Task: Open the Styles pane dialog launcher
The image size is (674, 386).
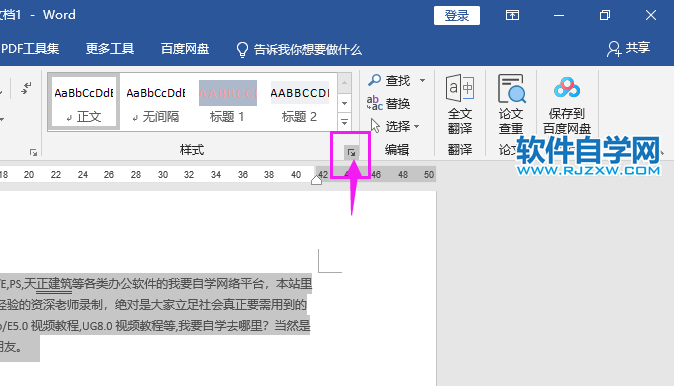Action: (x=351, y=152)
